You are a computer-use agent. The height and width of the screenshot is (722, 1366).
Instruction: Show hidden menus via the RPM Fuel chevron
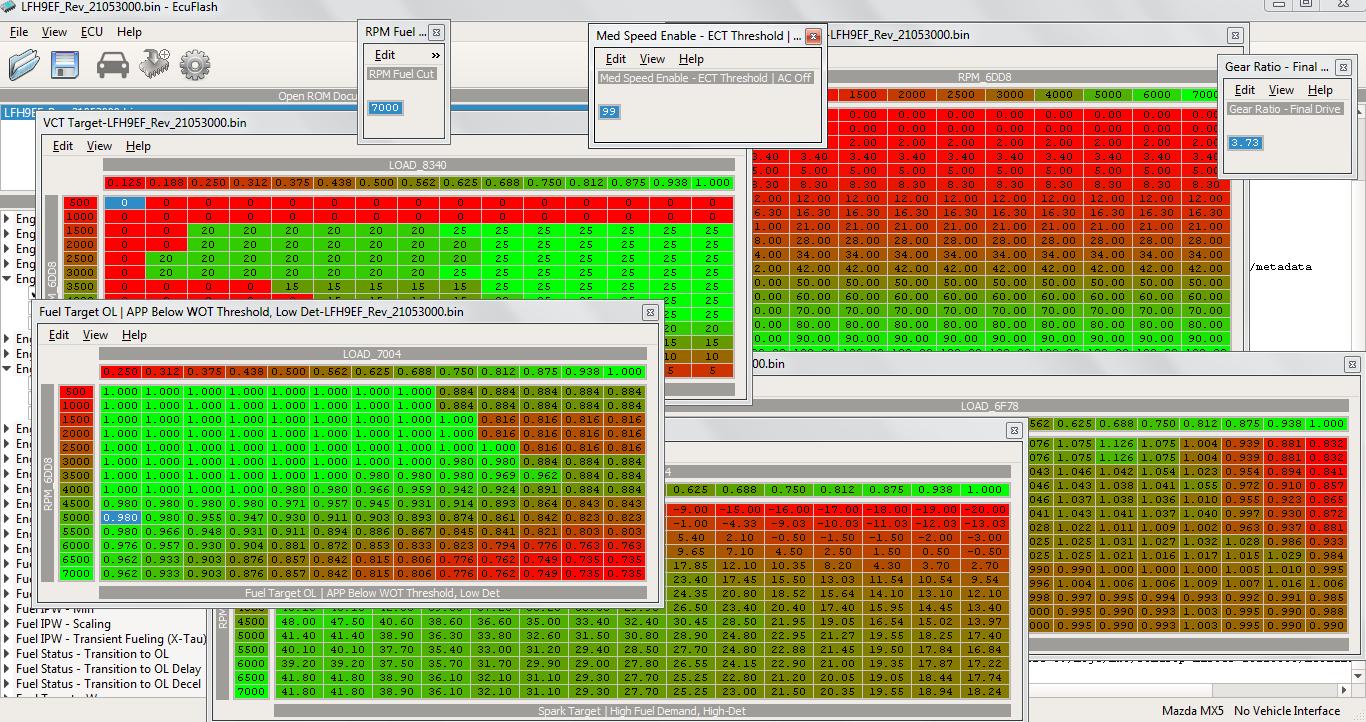pyautogui.click(x=435, y=55)
